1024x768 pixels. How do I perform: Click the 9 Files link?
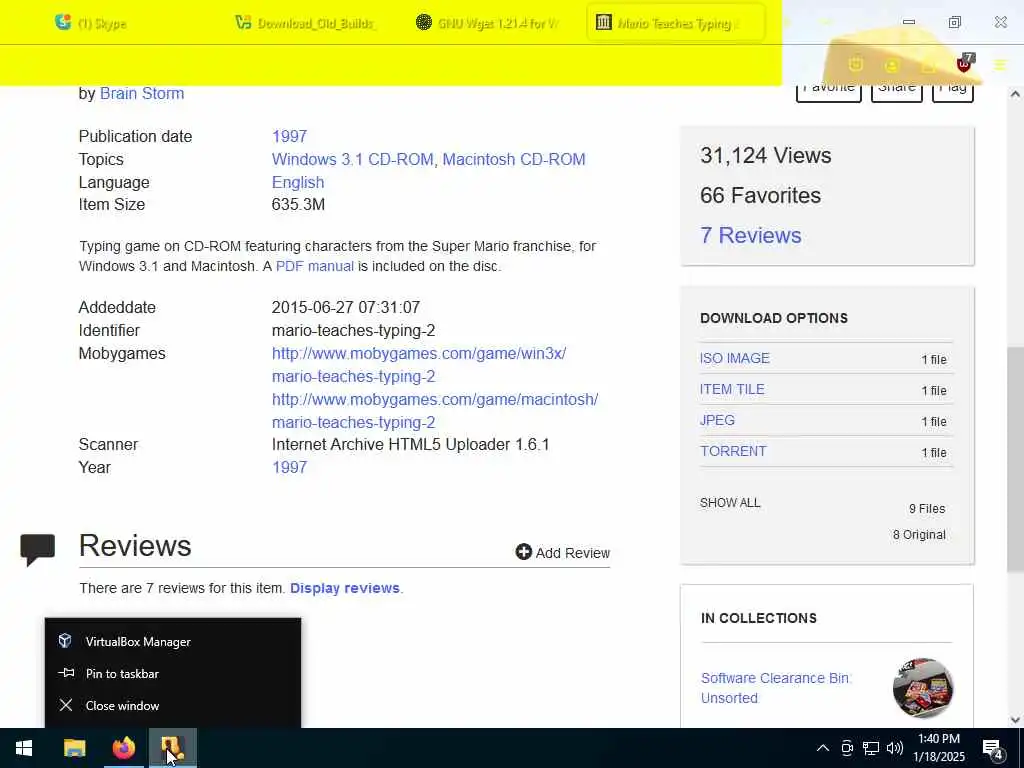pos(927,509)
